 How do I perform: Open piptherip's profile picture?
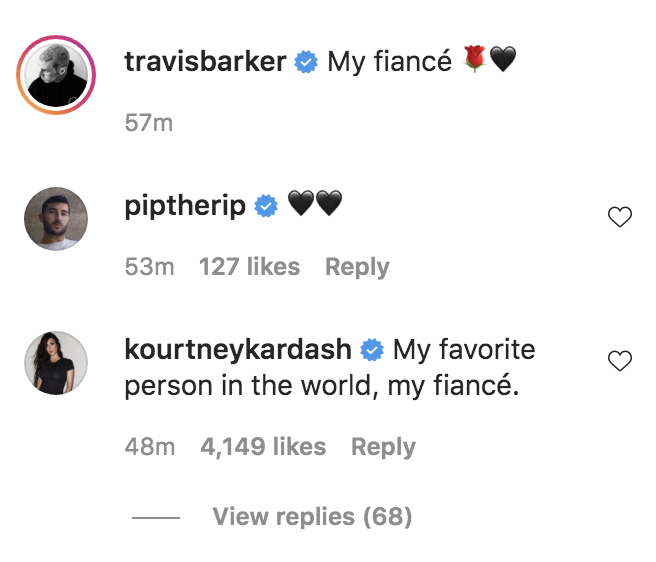coord(56,217)
